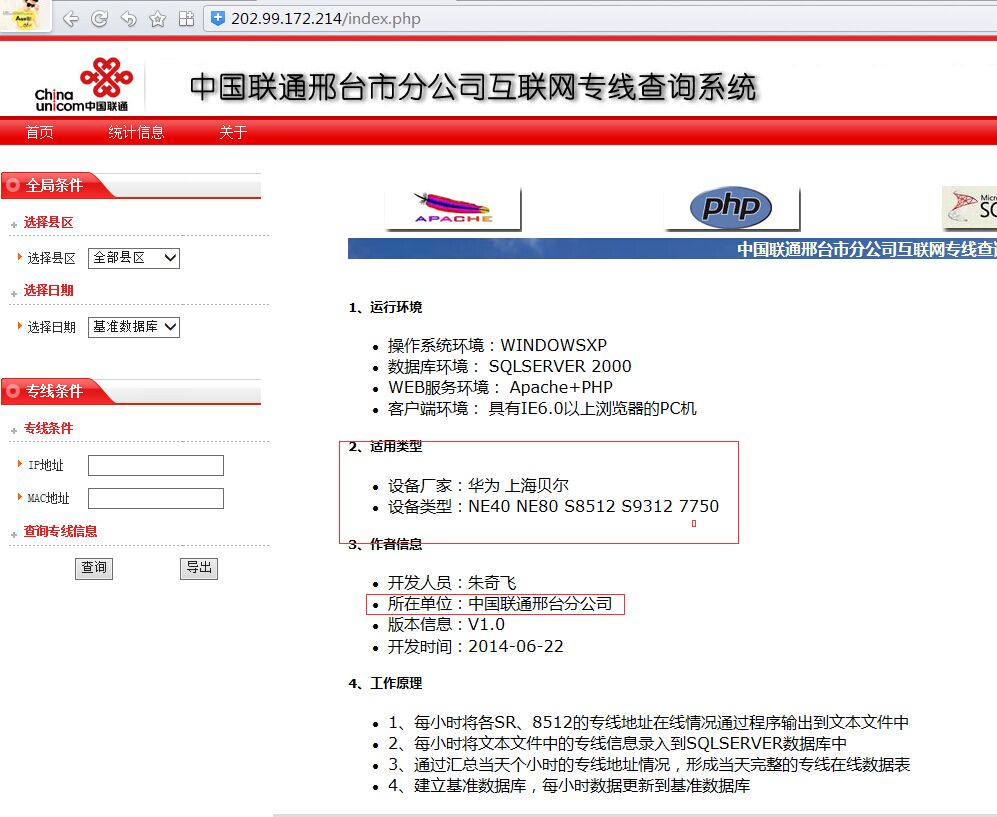Click the text 开发时间：2014-06-22

pyautogui.click(x=476, y=647)
